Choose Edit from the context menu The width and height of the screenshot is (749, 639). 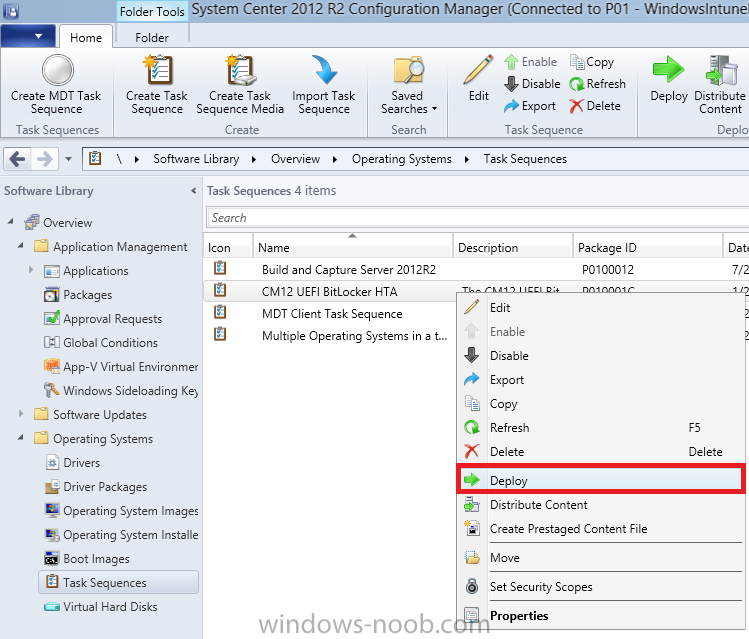[x=601, y=308]
